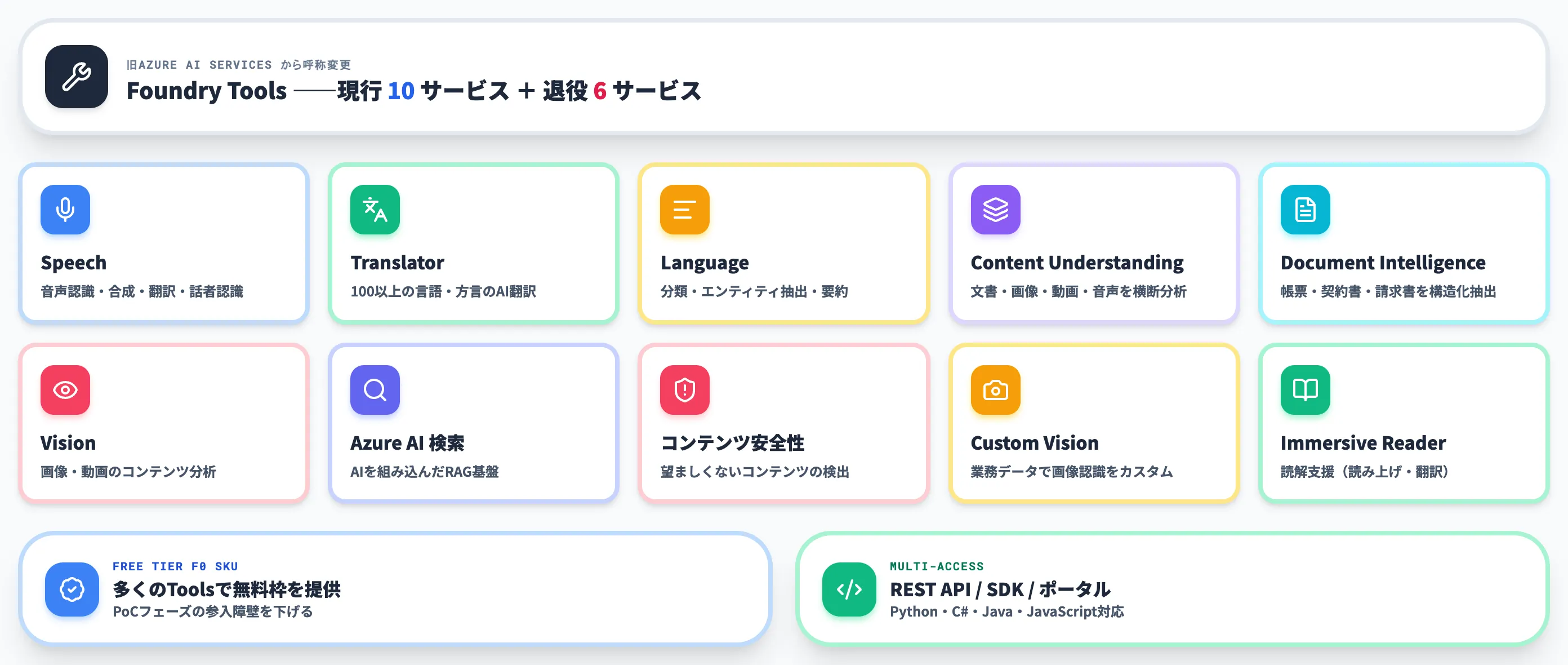Click the REST API / SDK / ポータル heading
1568x665 pixels.
click(1000, 589)
